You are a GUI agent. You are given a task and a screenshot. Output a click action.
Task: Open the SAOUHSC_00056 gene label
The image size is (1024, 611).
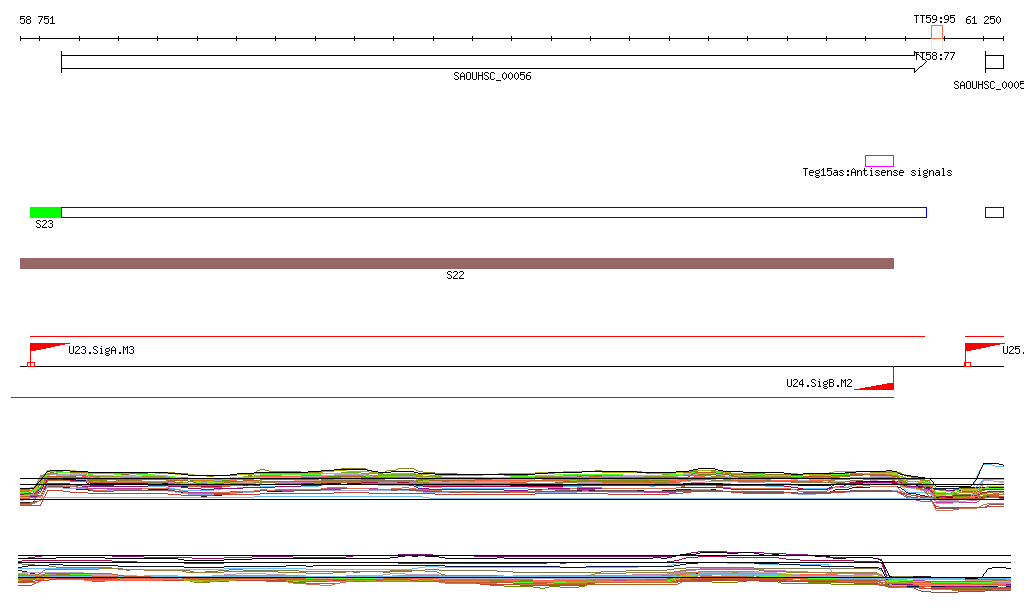pos(492,77)
